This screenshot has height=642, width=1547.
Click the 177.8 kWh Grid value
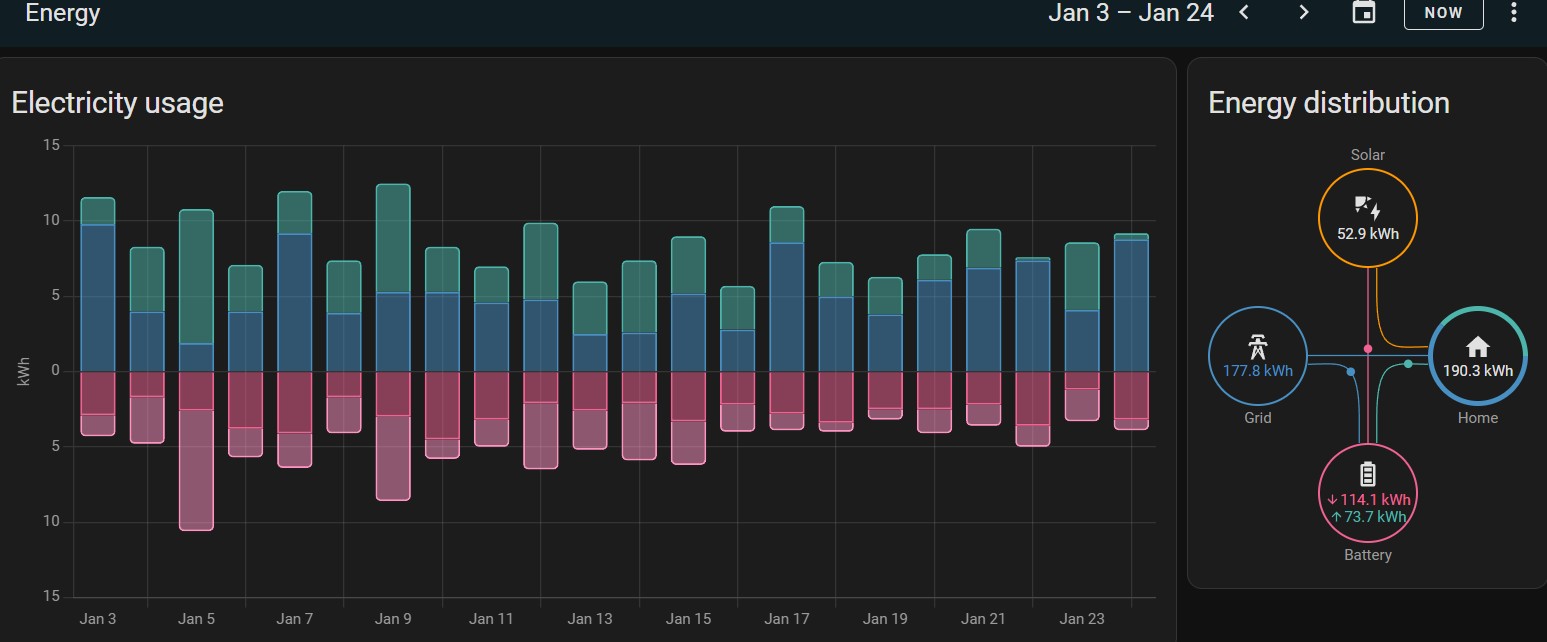point(1257,371)
